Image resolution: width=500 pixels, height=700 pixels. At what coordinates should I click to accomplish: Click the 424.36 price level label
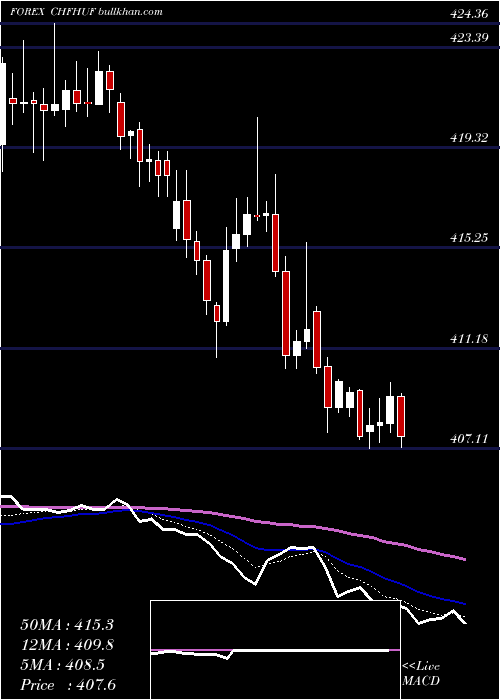pyautogui.click(x=469, y=14)
